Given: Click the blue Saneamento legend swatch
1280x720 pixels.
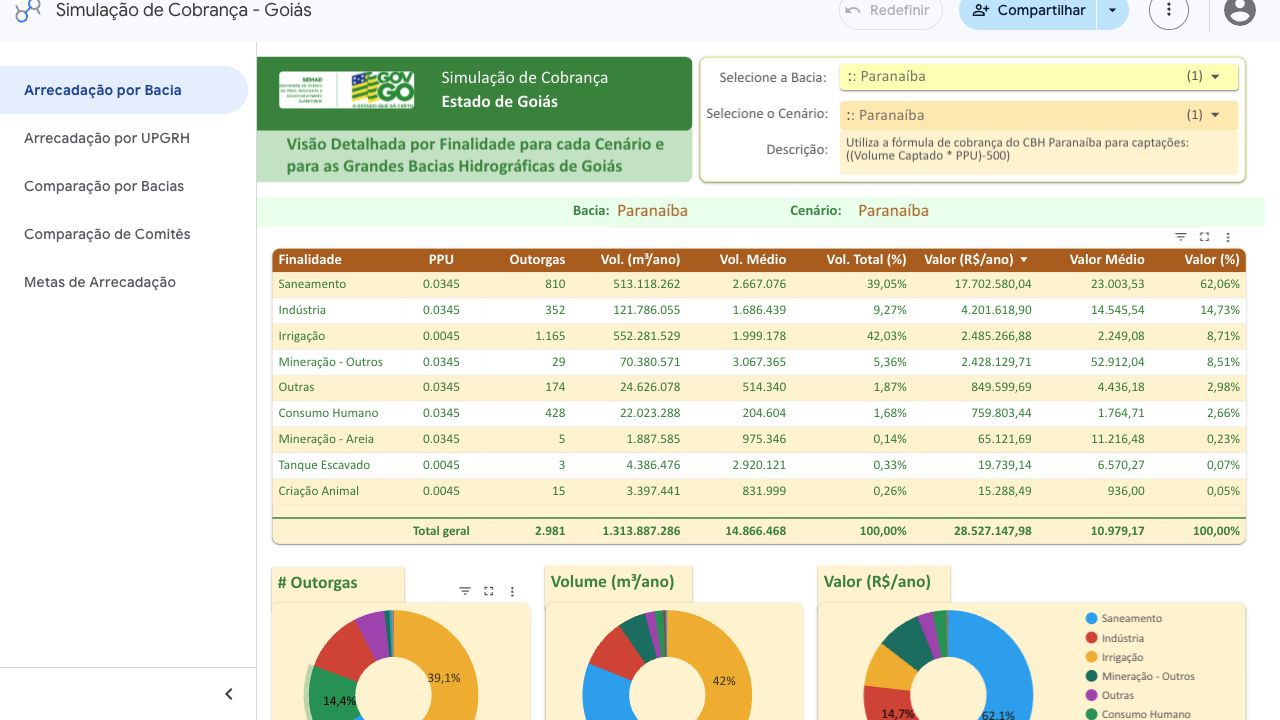Looking at the screenshot, I should 1092,619.
